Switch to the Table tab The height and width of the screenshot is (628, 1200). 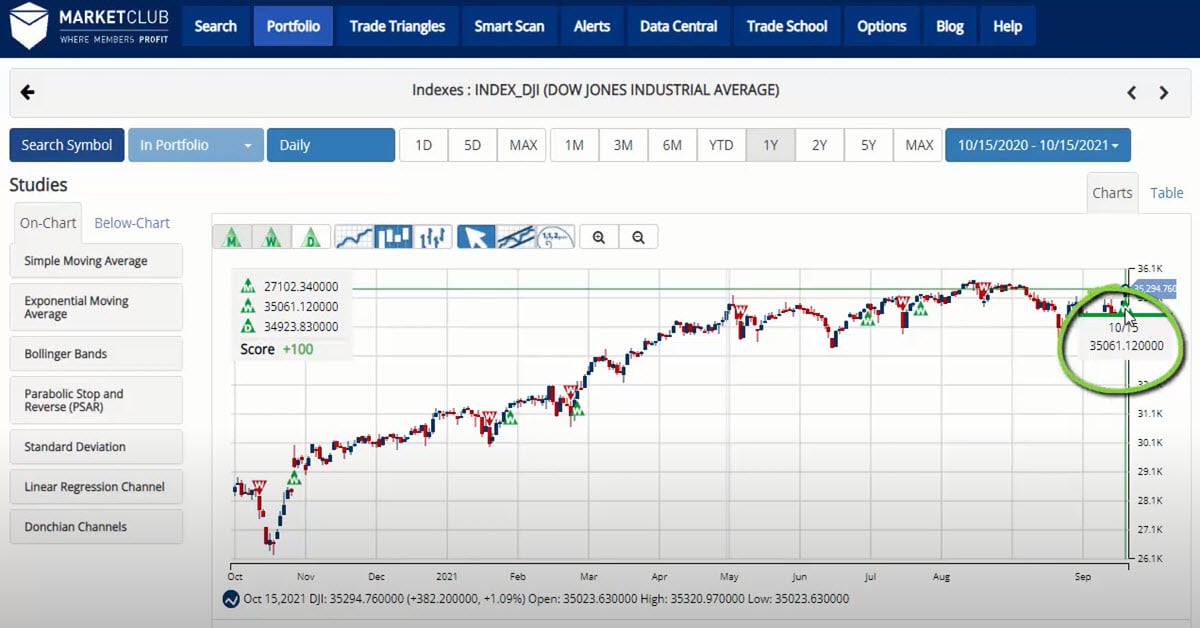pyautogui.click(x=1166, y=193)
